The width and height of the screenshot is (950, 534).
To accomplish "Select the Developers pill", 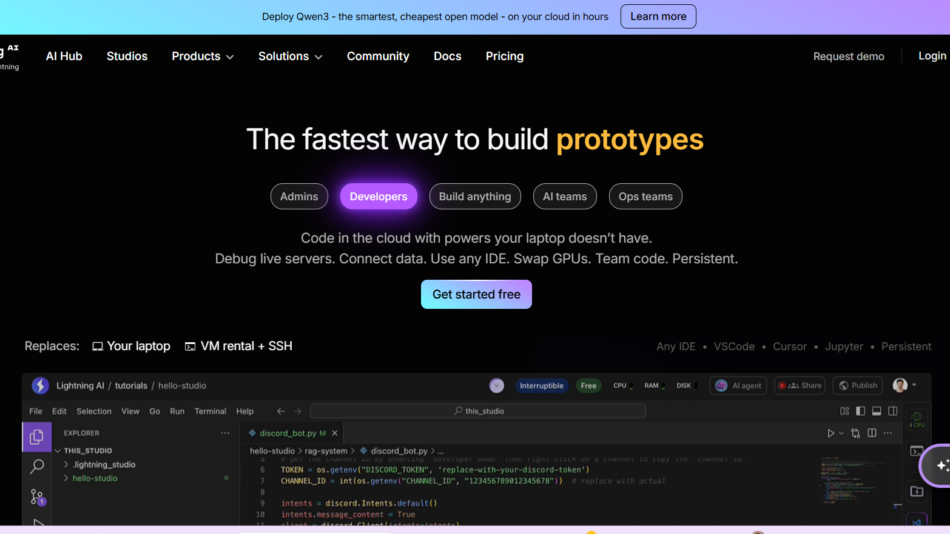I will pyautogui.click(x=379, y=196).
